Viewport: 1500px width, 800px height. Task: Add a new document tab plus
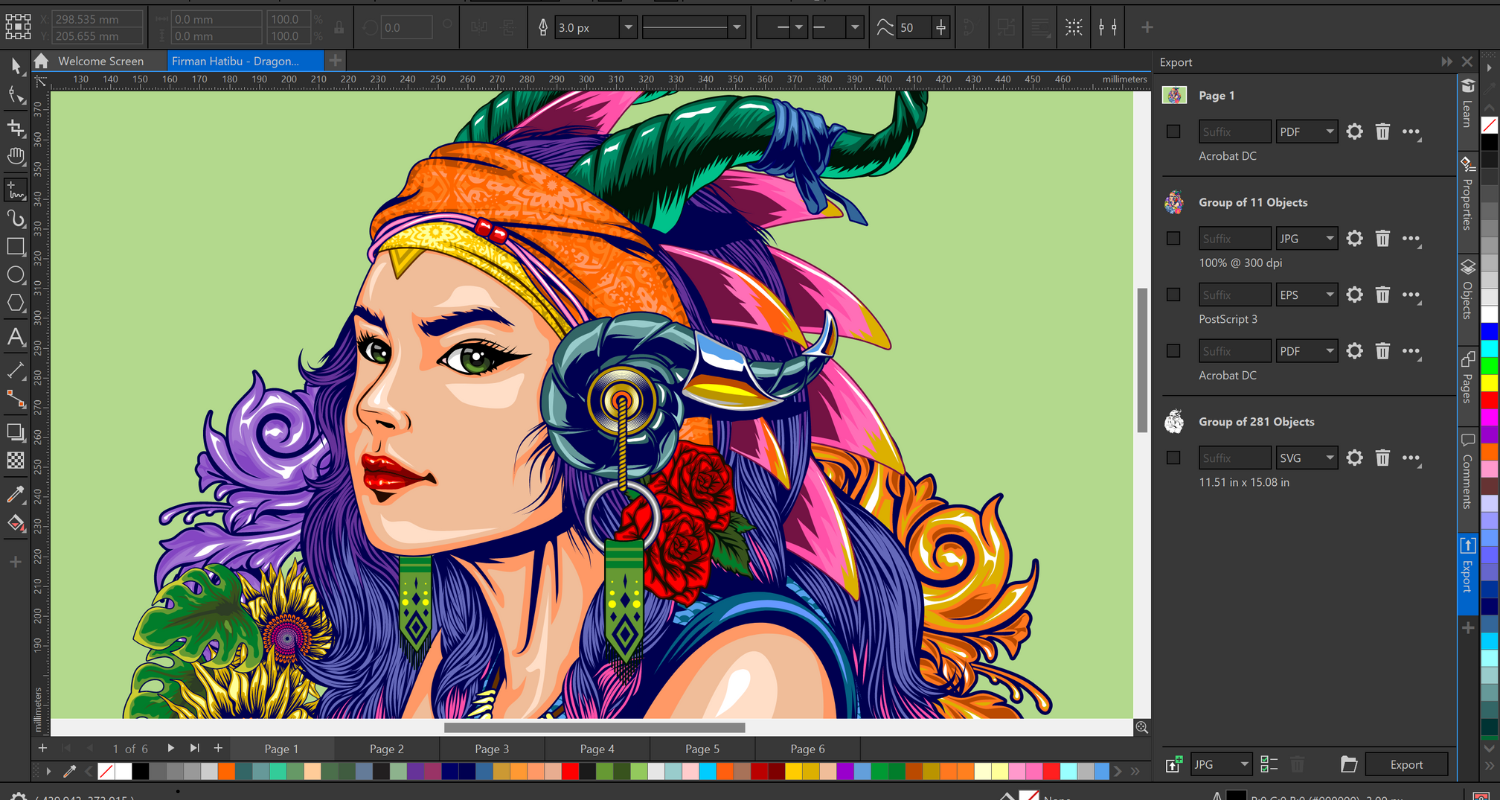[335, 61]
